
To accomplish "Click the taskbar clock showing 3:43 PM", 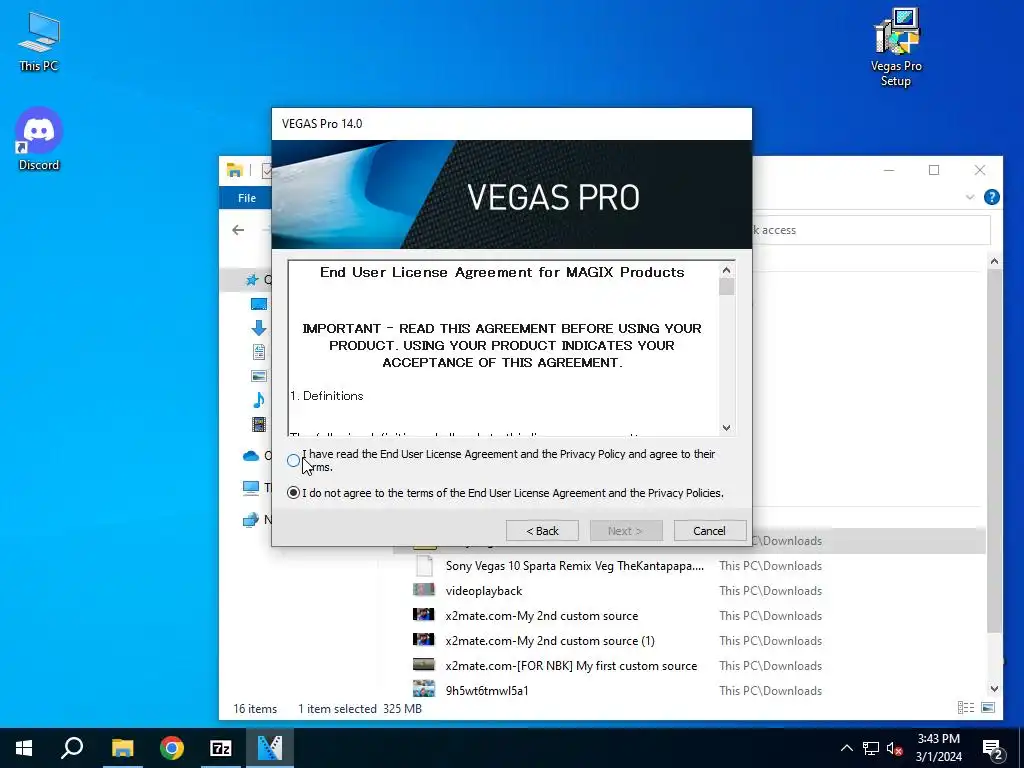I will point(938,748).
